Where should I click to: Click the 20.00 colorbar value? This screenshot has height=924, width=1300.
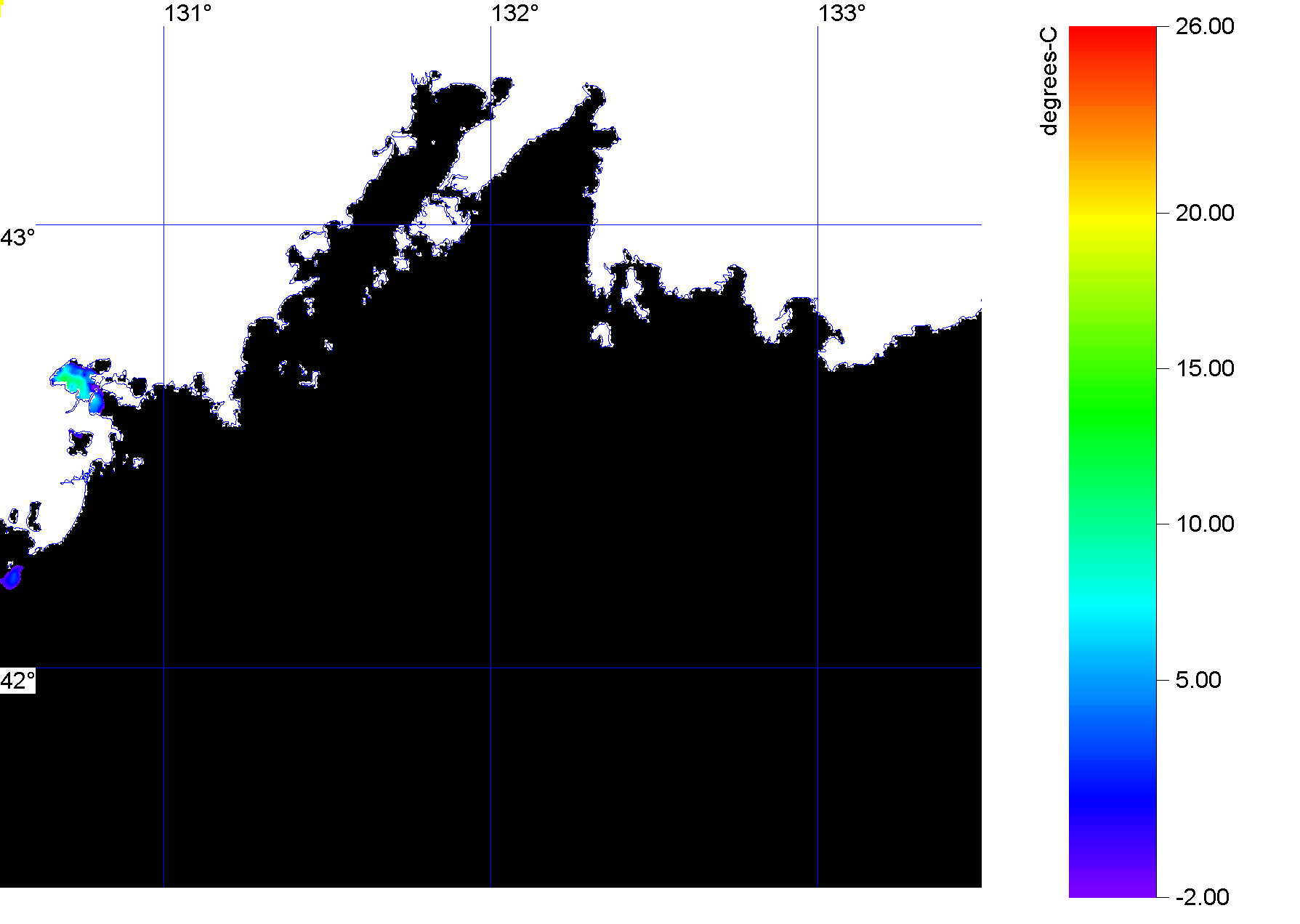(x=1205, y=213)
